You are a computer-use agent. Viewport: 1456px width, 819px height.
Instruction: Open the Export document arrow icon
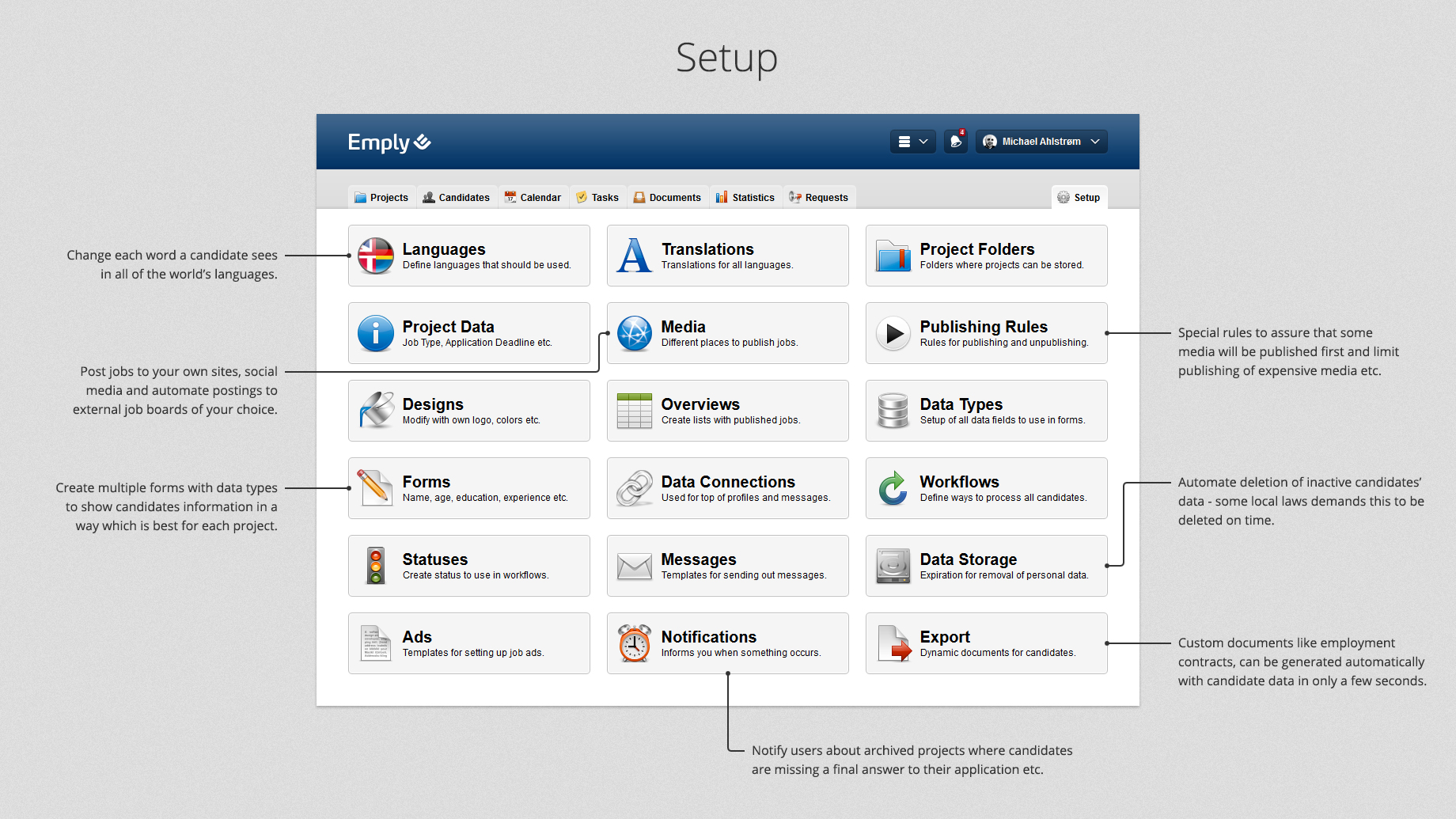point(894,643)
